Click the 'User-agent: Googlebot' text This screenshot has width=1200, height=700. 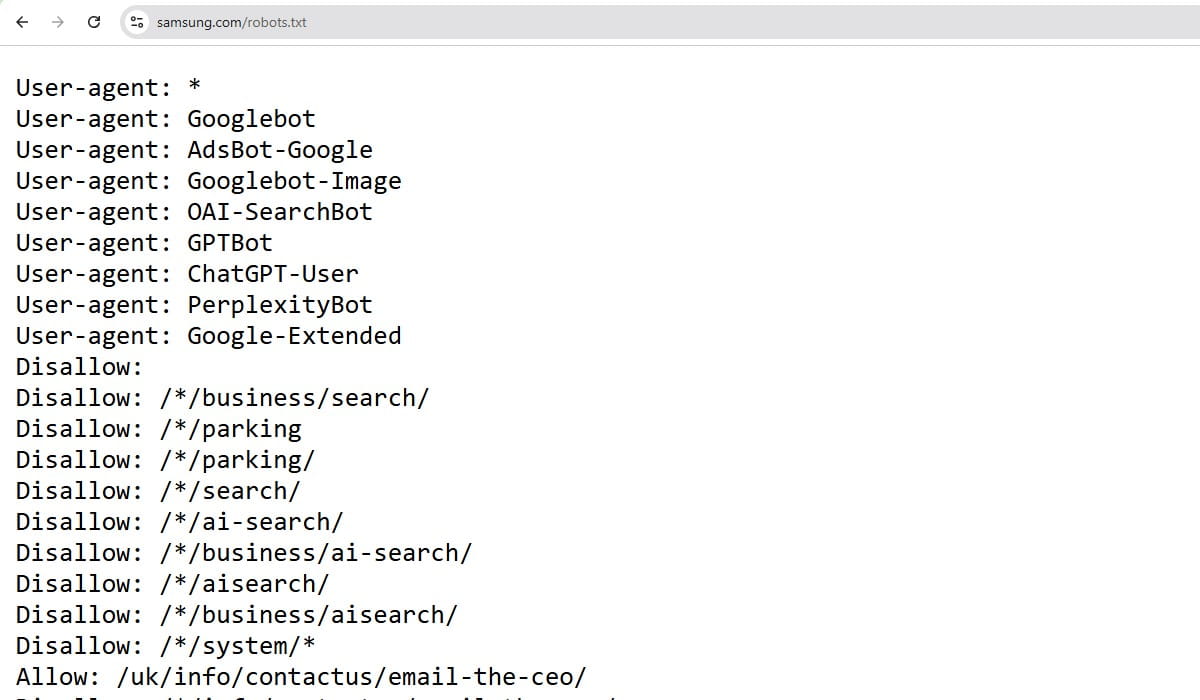point(165,118)
